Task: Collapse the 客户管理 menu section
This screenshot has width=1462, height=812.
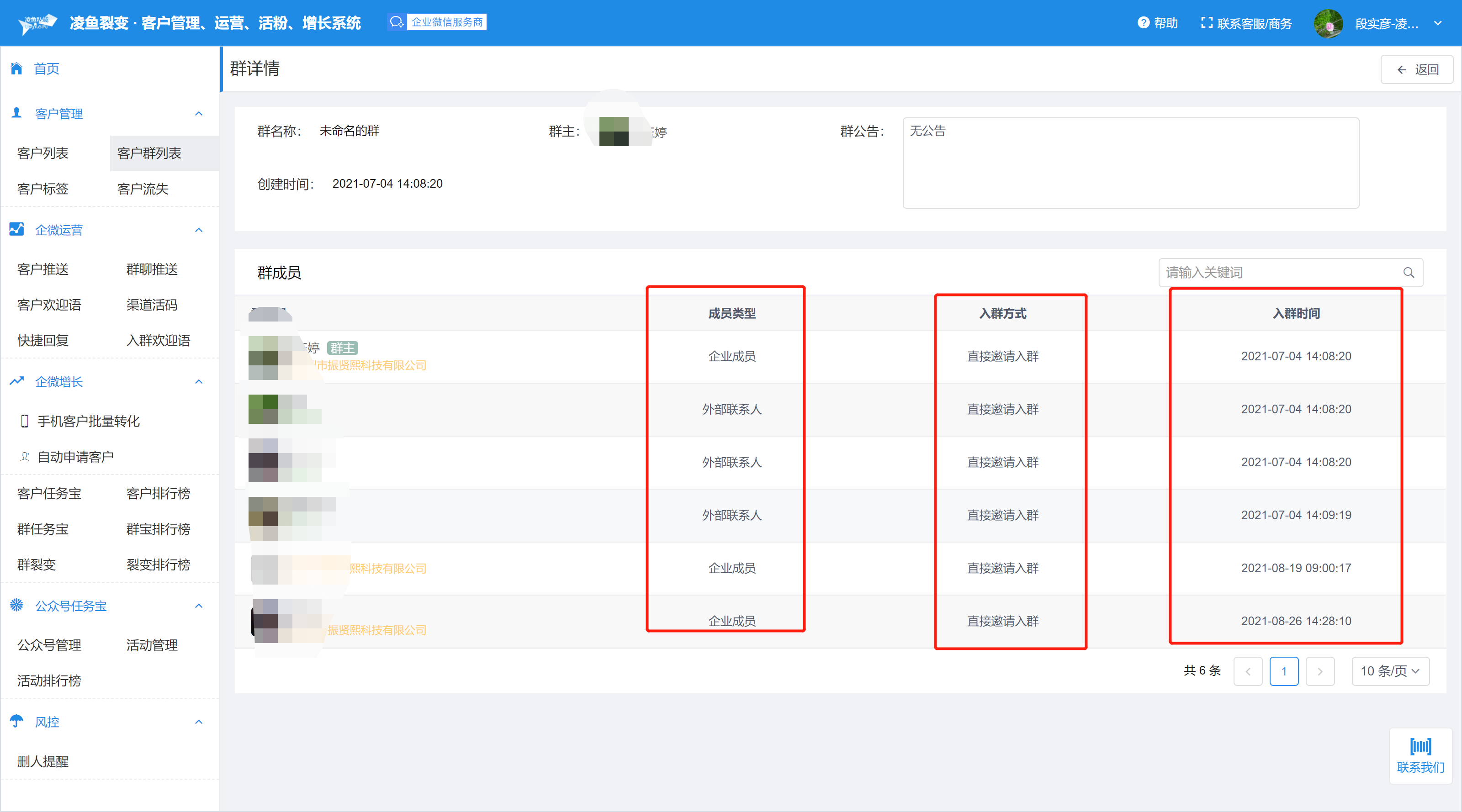Action: click(199, 113)
